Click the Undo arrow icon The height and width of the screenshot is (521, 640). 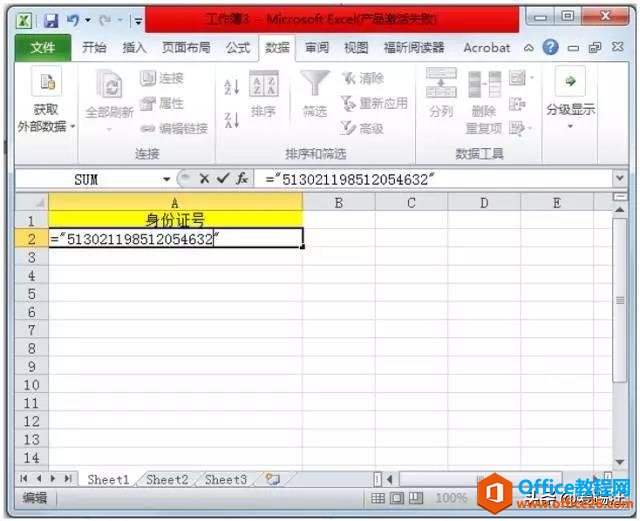73,20
